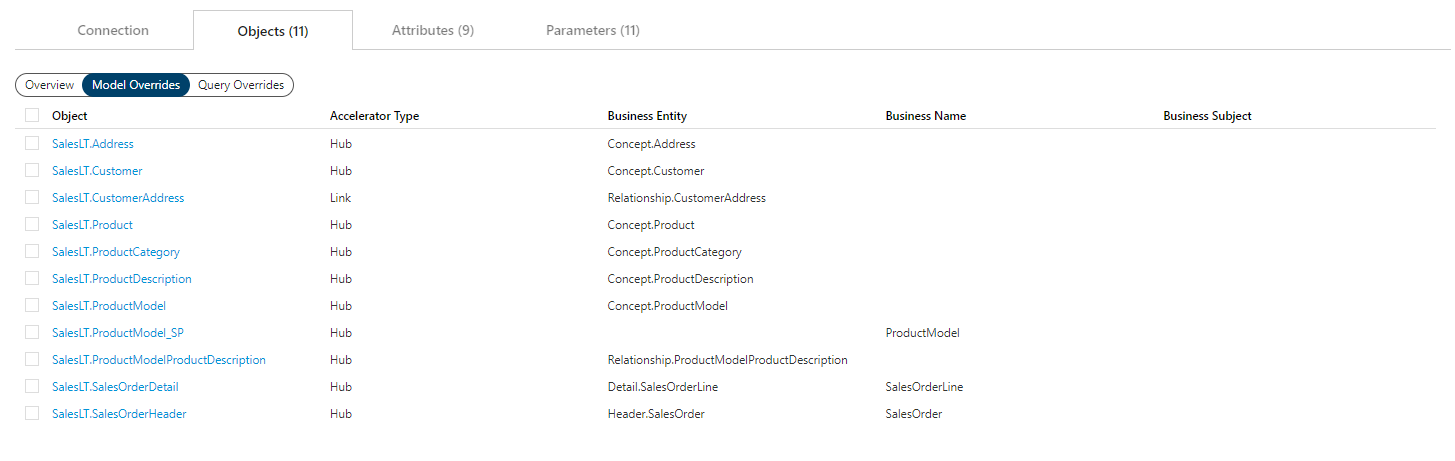1455x461 pixels.
Task: Open the Attributes (9) tab
Action: pos(433,30)
